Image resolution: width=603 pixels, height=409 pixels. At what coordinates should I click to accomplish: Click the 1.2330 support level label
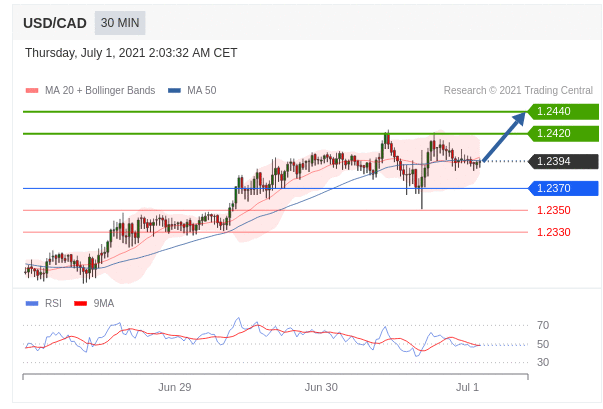(x=553, y=232)
